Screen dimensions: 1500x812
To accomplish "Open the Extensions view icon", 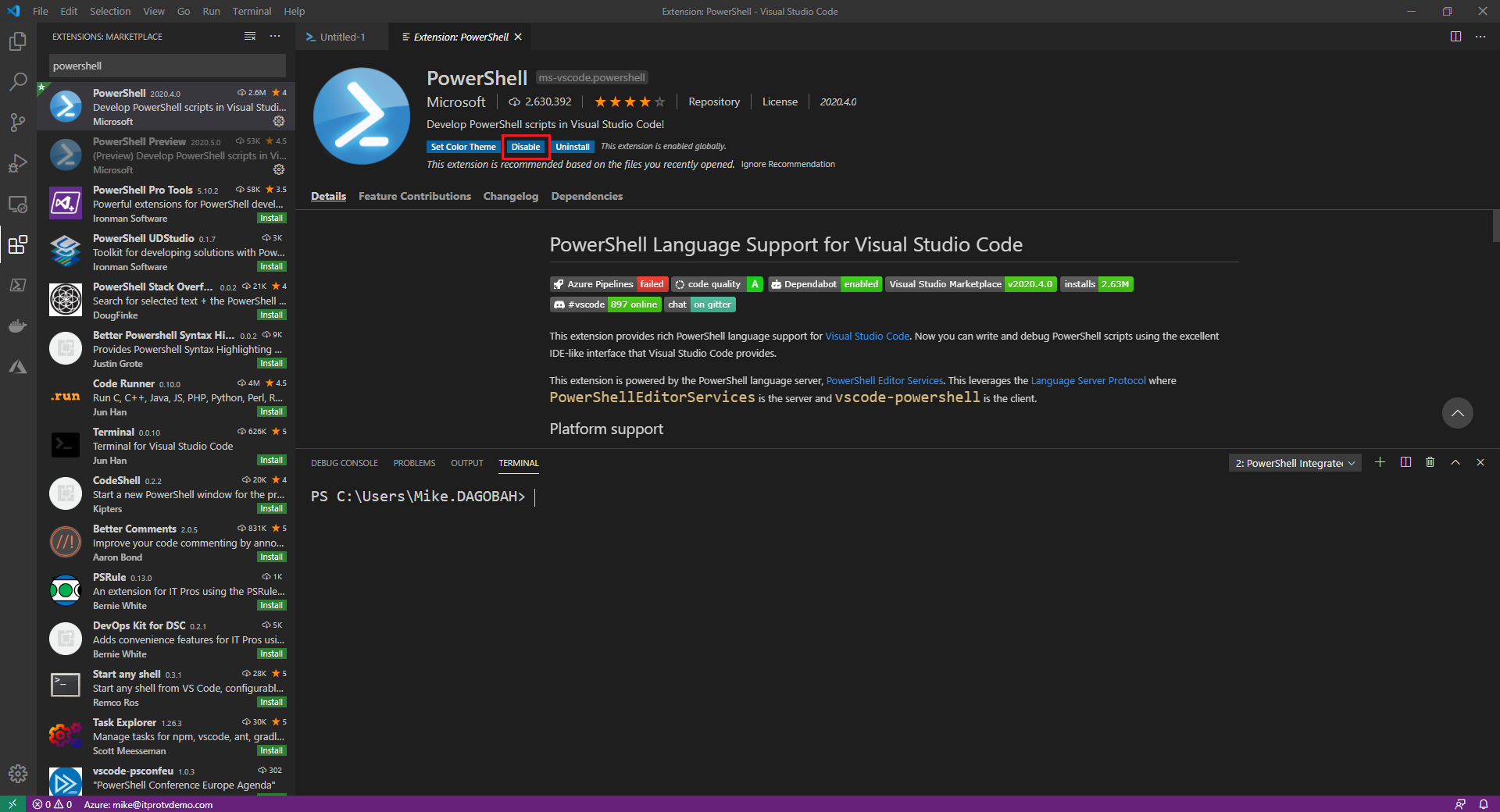I will [x=18, y=245].
